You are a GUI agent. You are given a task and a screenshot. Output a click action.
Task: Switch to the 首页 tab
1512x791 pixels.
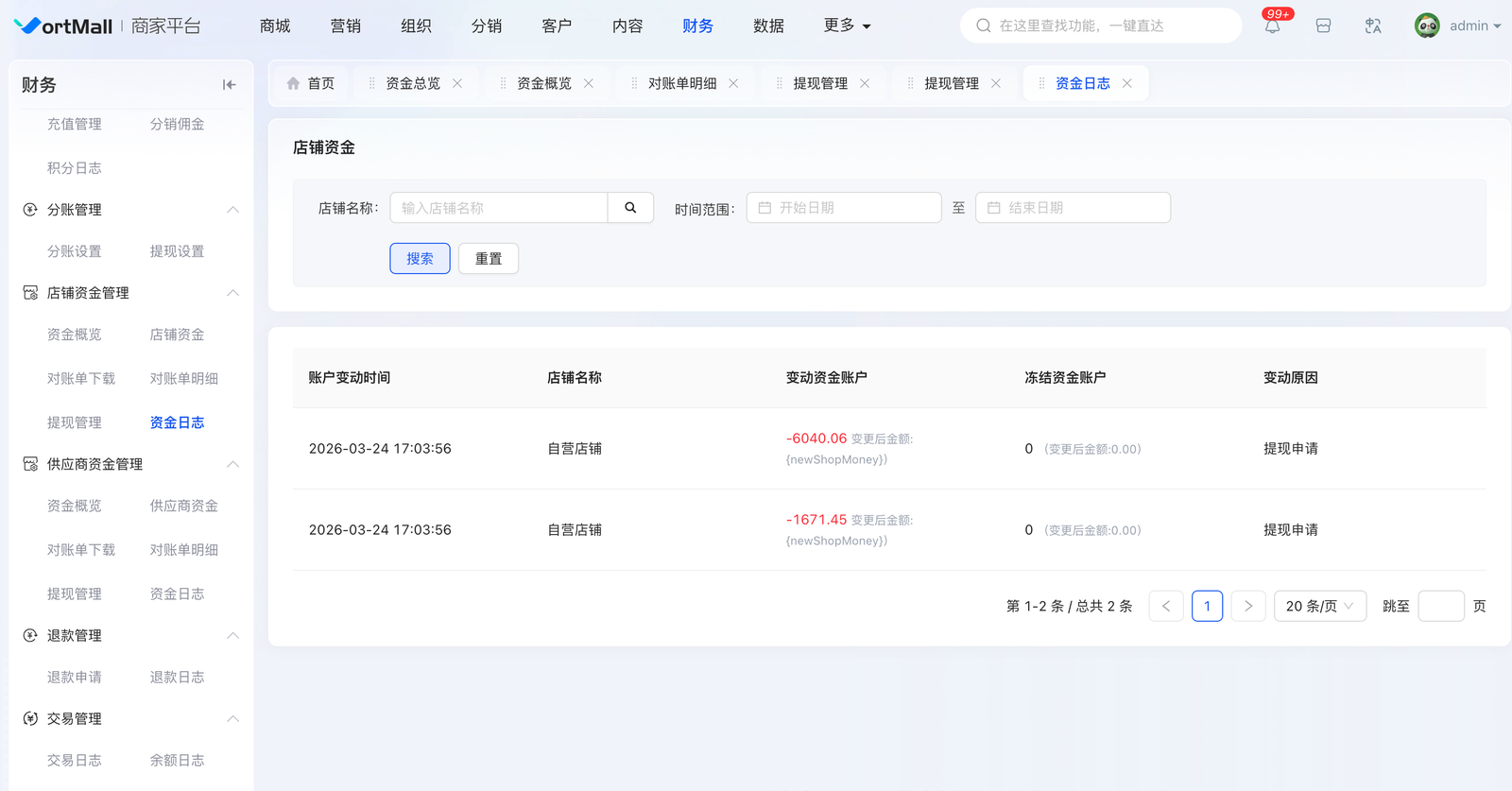click(311, 83)
